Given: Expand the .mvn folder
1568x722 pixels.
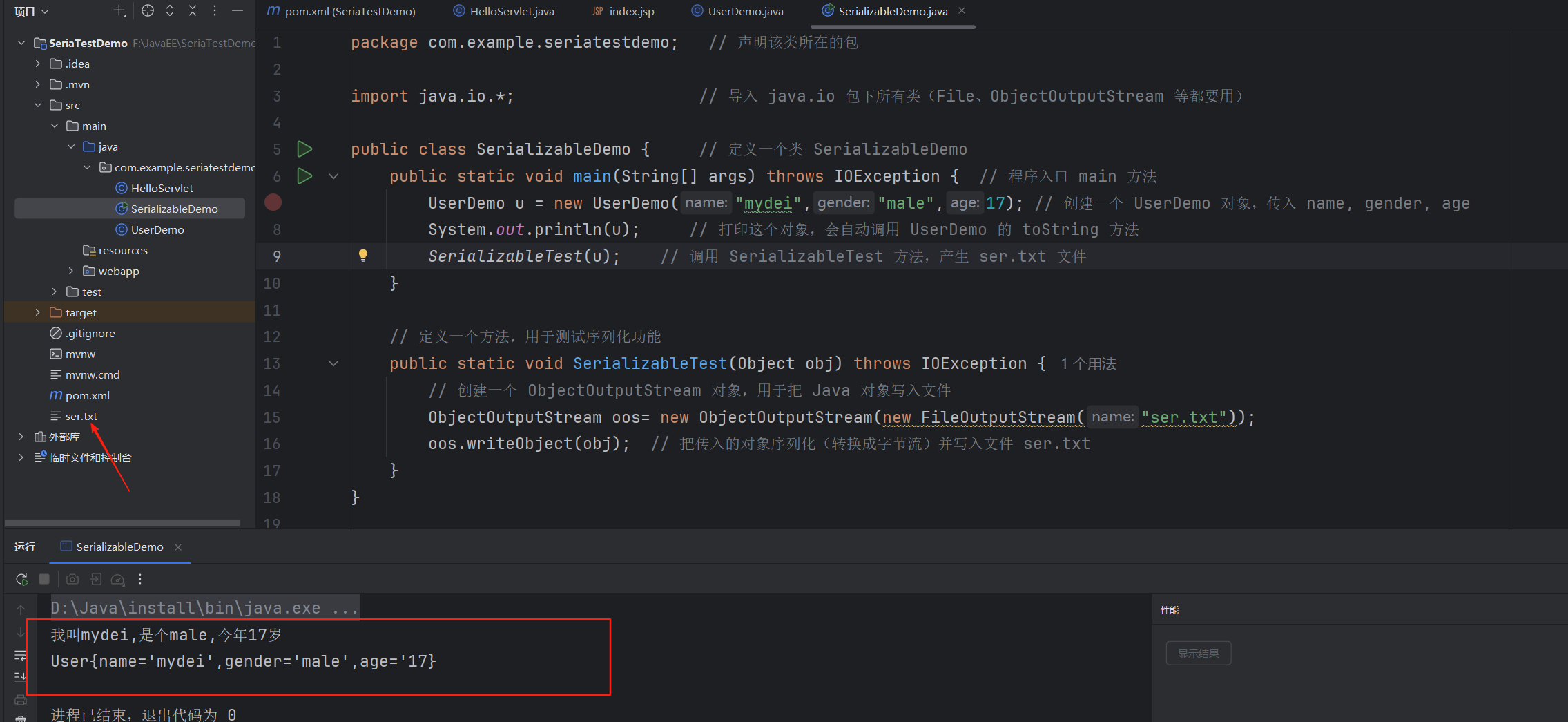Looking at the screenshot, I should click(38, 84).
